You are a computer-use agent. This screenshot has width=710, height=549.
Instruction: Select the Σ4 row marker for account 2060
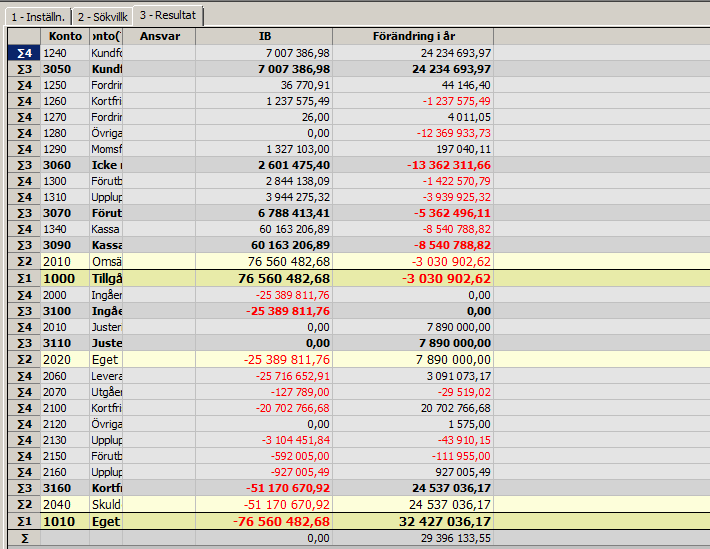[24, 376]
